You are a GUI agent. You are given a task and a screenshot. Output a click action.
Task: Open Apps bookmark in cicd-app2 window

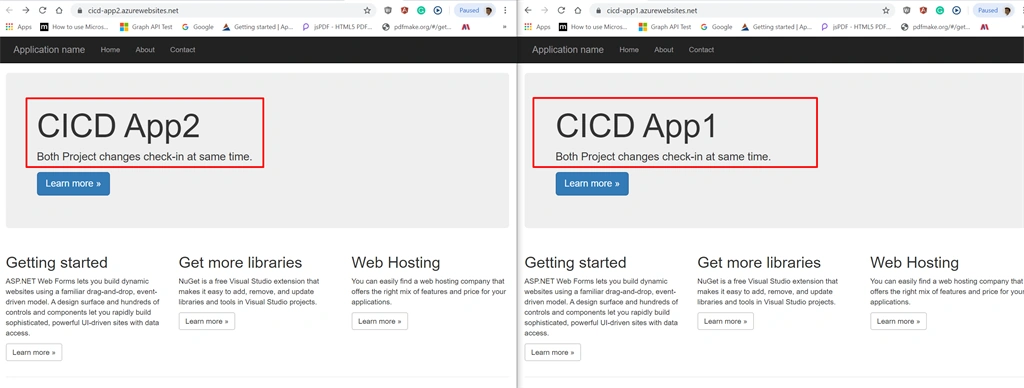click(x=18, y=27)
